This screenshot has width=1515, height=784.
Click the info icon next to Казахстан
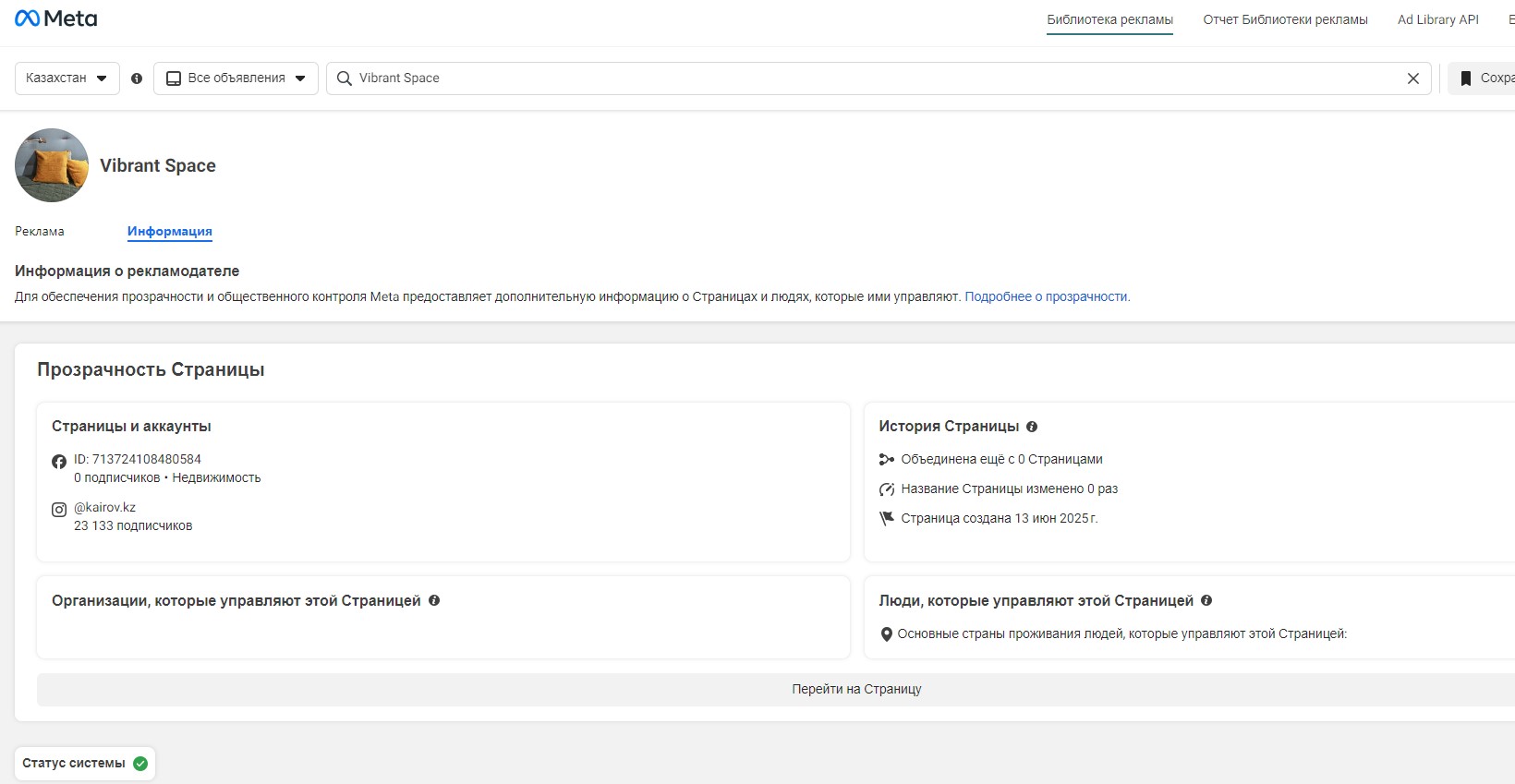pyautogui.click(x=137, y=78)
